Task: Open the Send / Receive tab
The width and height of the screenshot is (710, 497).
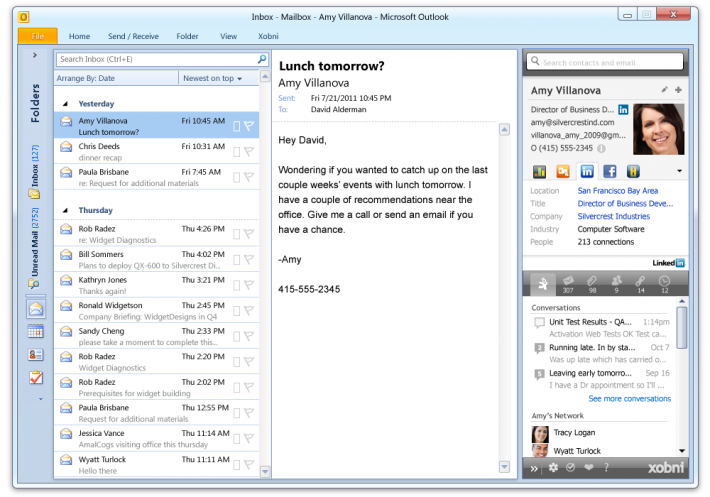Action: coord(133,36)
